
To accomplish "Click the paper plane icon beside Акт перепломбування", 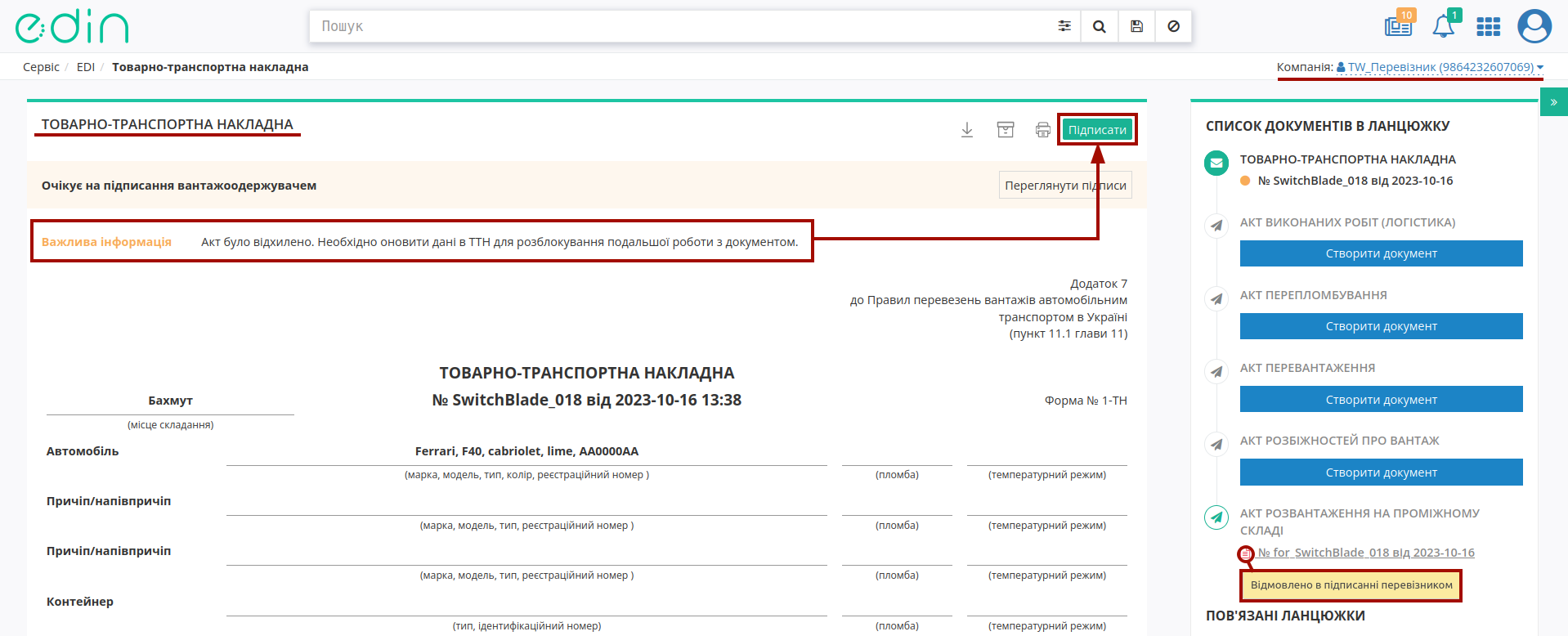I will pyautogui.click(x=1216, y=298).
